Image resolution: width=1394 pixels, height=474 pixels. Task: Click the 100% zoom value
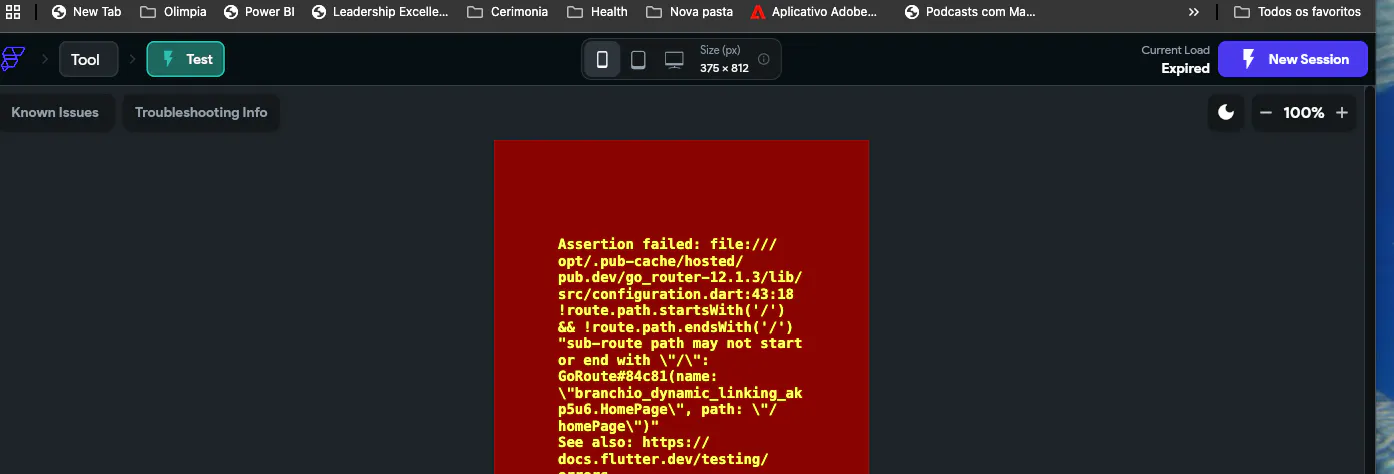tap(1304, 113)
